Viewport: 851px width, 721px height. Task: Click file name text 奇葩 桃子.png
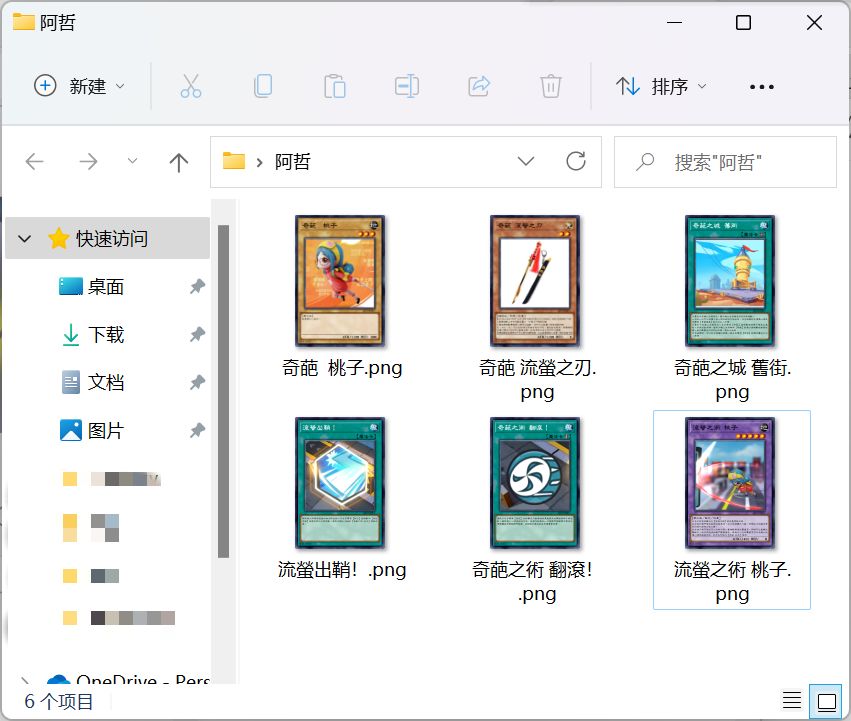coord(342,368)
